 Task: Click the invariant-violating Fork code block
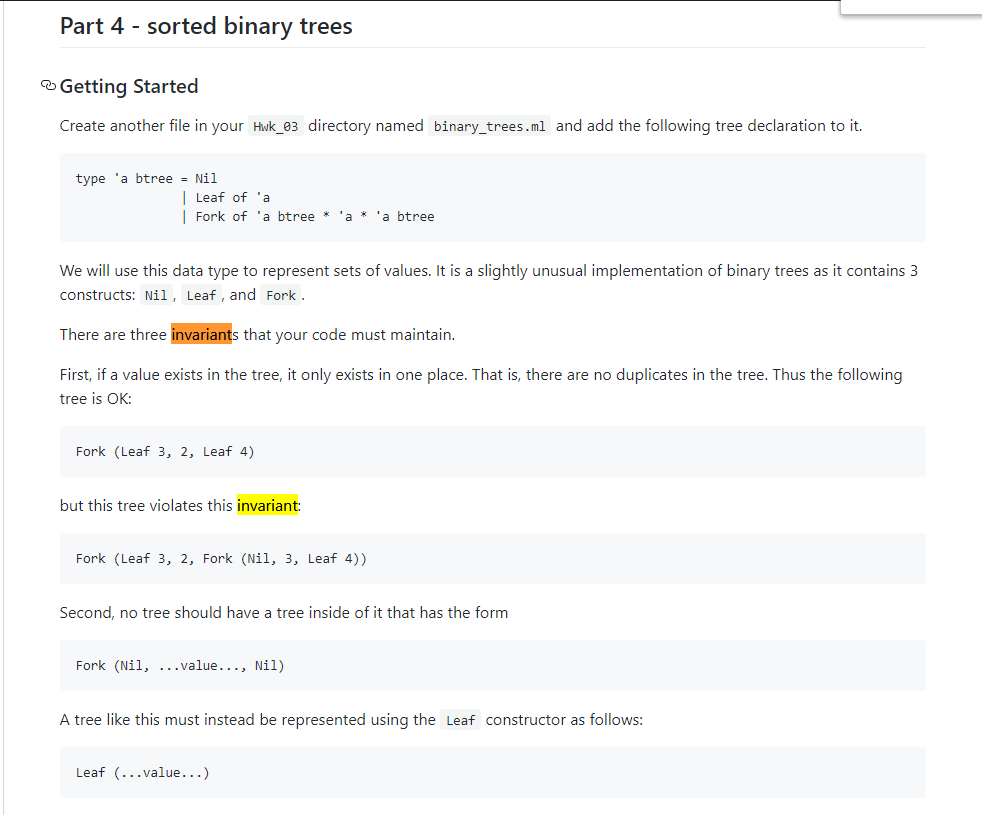click(492, 558)
